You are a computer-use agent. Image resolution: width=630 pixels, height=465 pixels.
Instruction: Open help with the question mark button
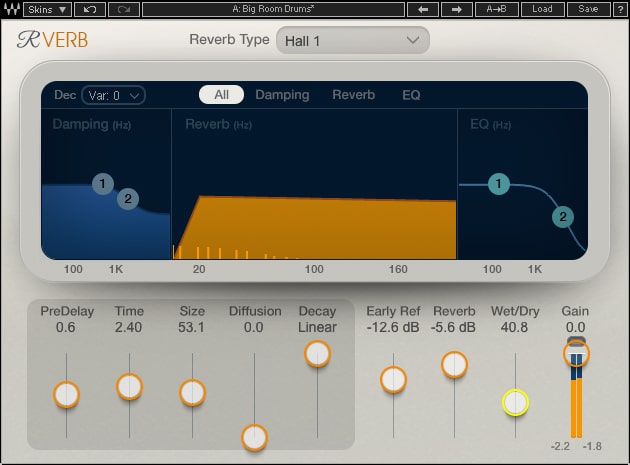pos(619,9)
